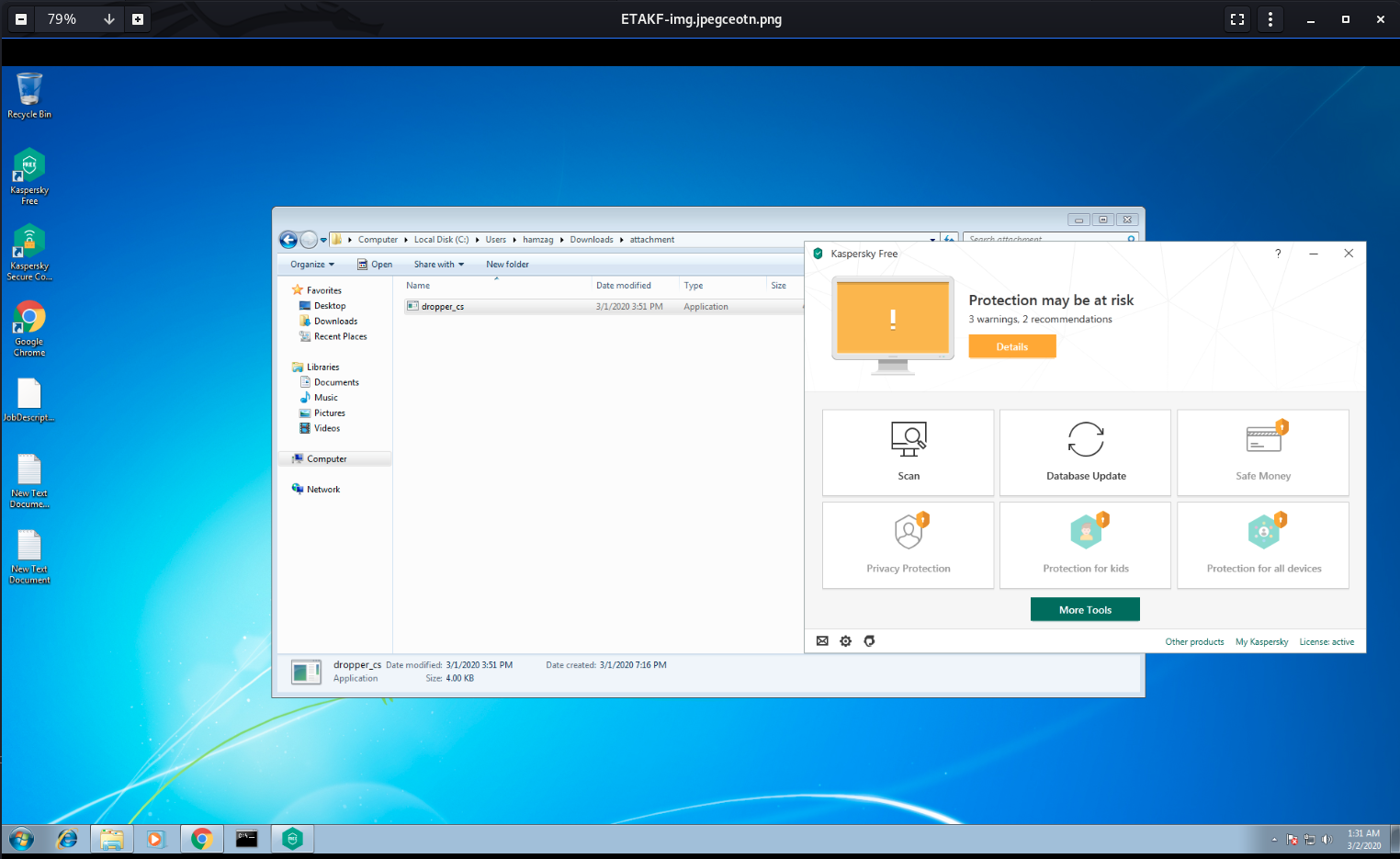Click the volume icon in system tray
Image resolution: width=1400 pixels, height=859 pixels.
click(x=1327, y=839)
